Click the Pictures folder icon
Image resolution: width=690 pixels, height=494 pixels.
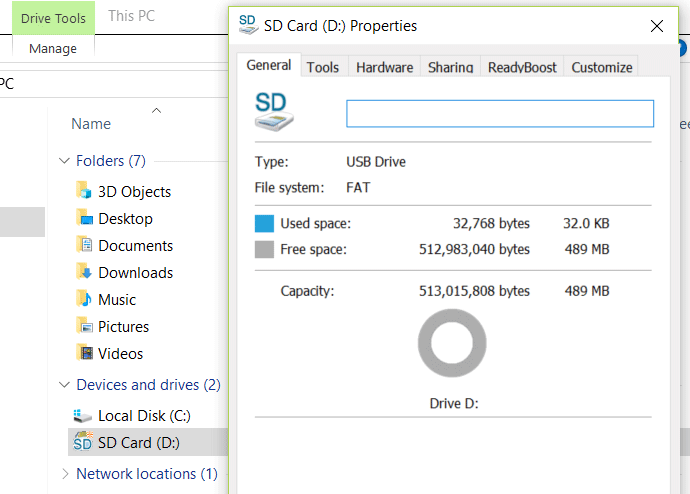click(84, 326)
